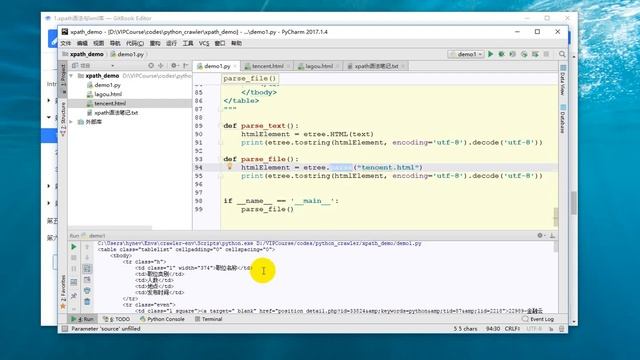This screenshot has height=360, width=640.
Task: Switch to the demo1.py editor tab
Action: (217, 66)
